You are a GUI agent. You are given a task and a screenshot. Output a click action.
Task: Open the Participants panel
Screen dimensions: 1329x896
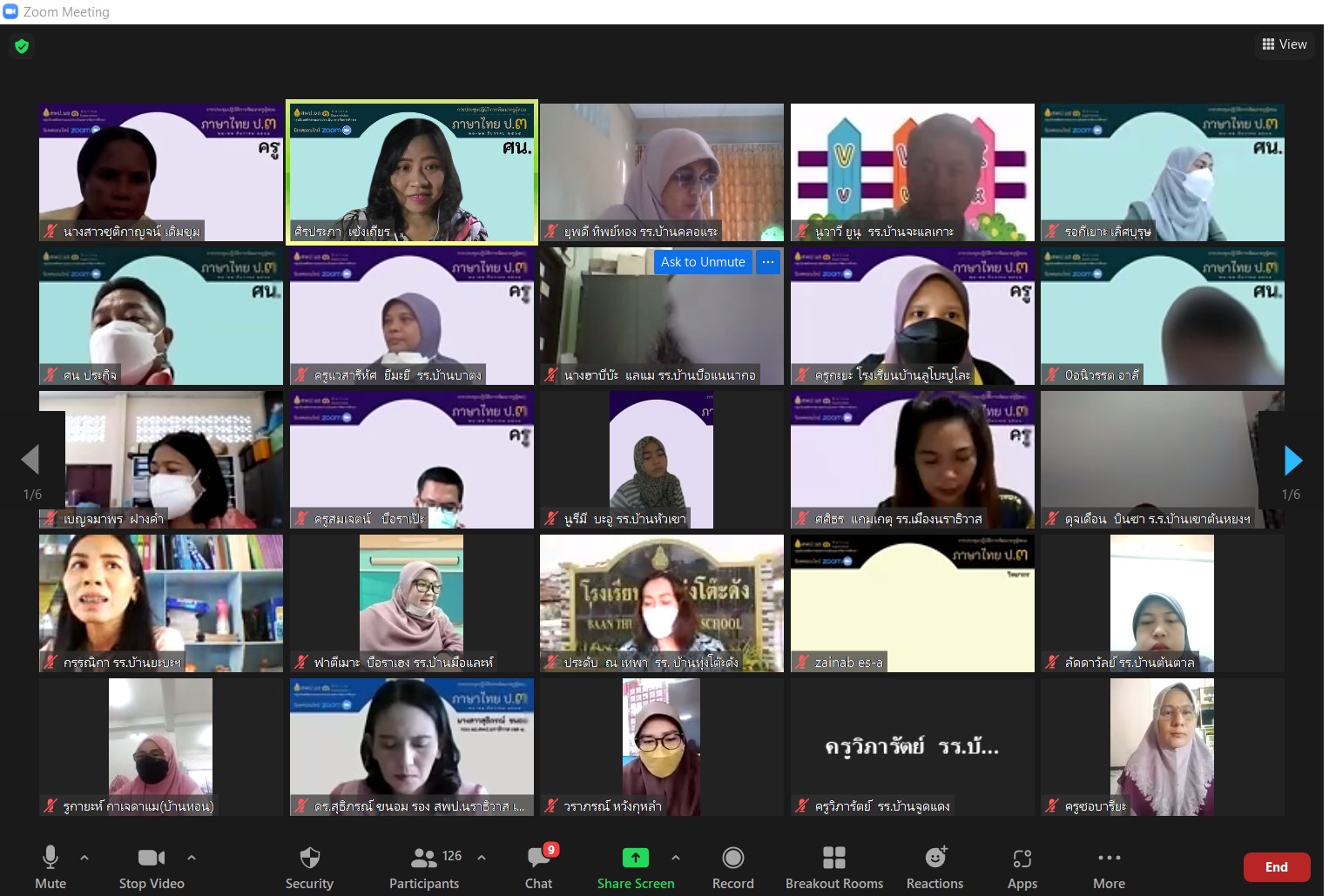(x=423, y=859)
